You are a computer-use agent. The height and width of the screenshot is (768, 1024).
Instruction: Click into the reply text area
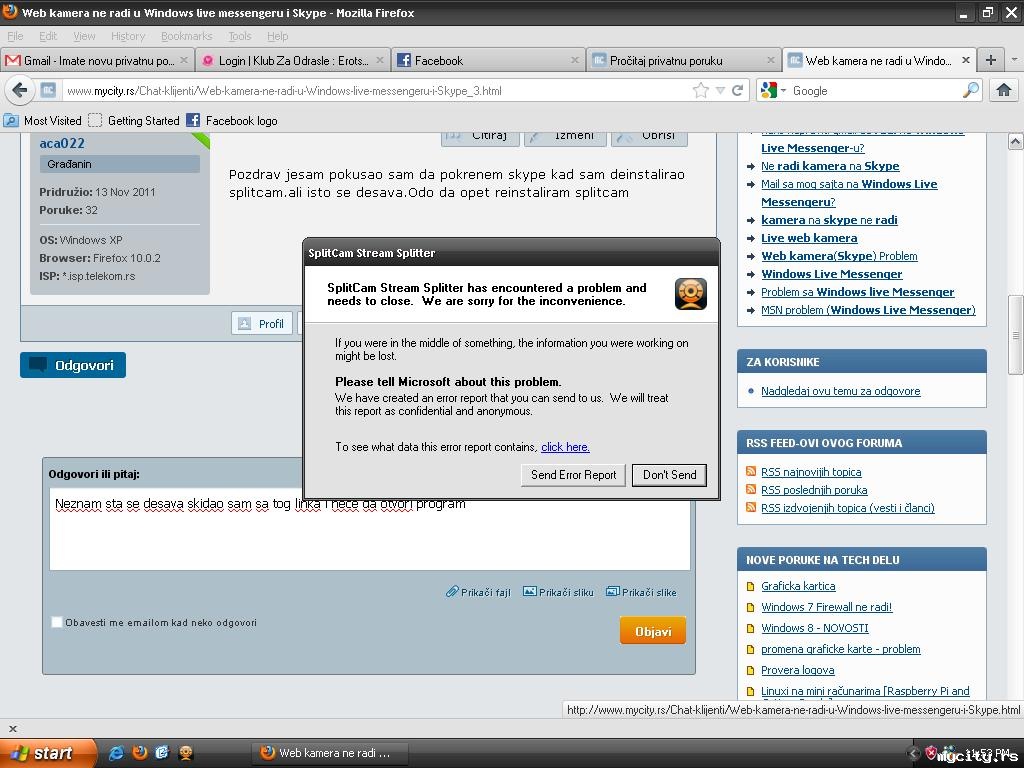(370, 530)
